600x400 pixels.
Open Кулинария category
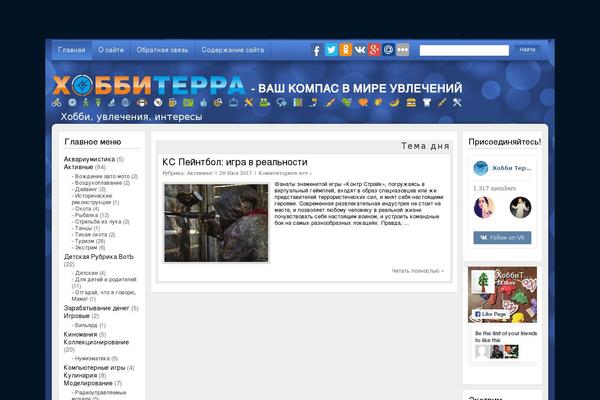click(80, 375)
